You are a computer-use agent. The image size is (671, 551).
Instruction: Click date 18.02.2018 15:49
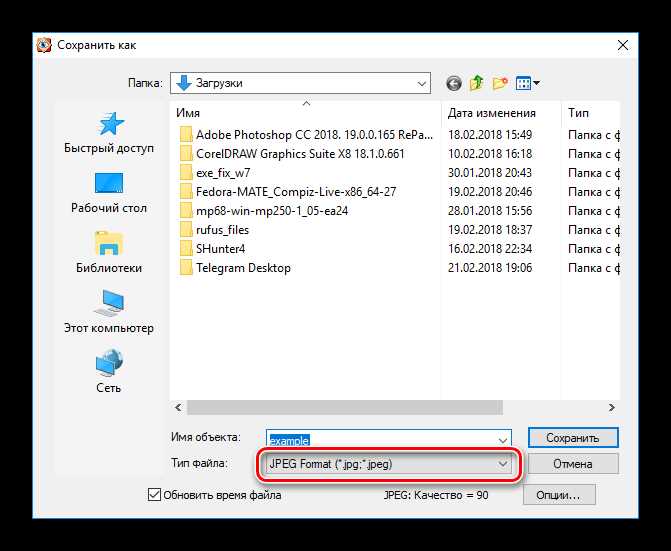click(x=490, y=135)
